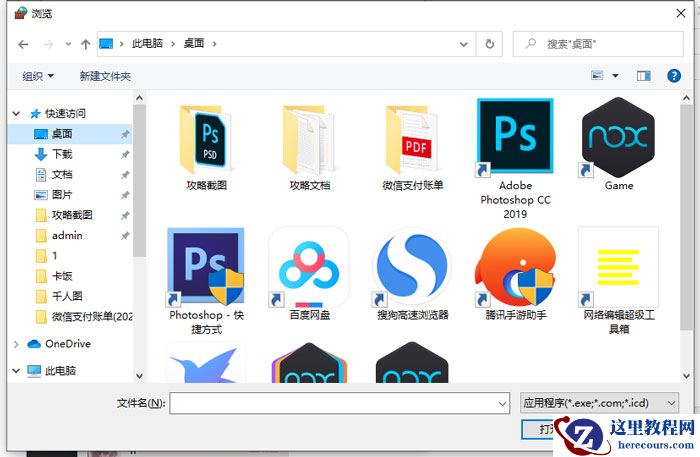Select Adobe Photoshop CC 2019 shortcut
Screen dimensions: 700x457
[x=515, y=137]
